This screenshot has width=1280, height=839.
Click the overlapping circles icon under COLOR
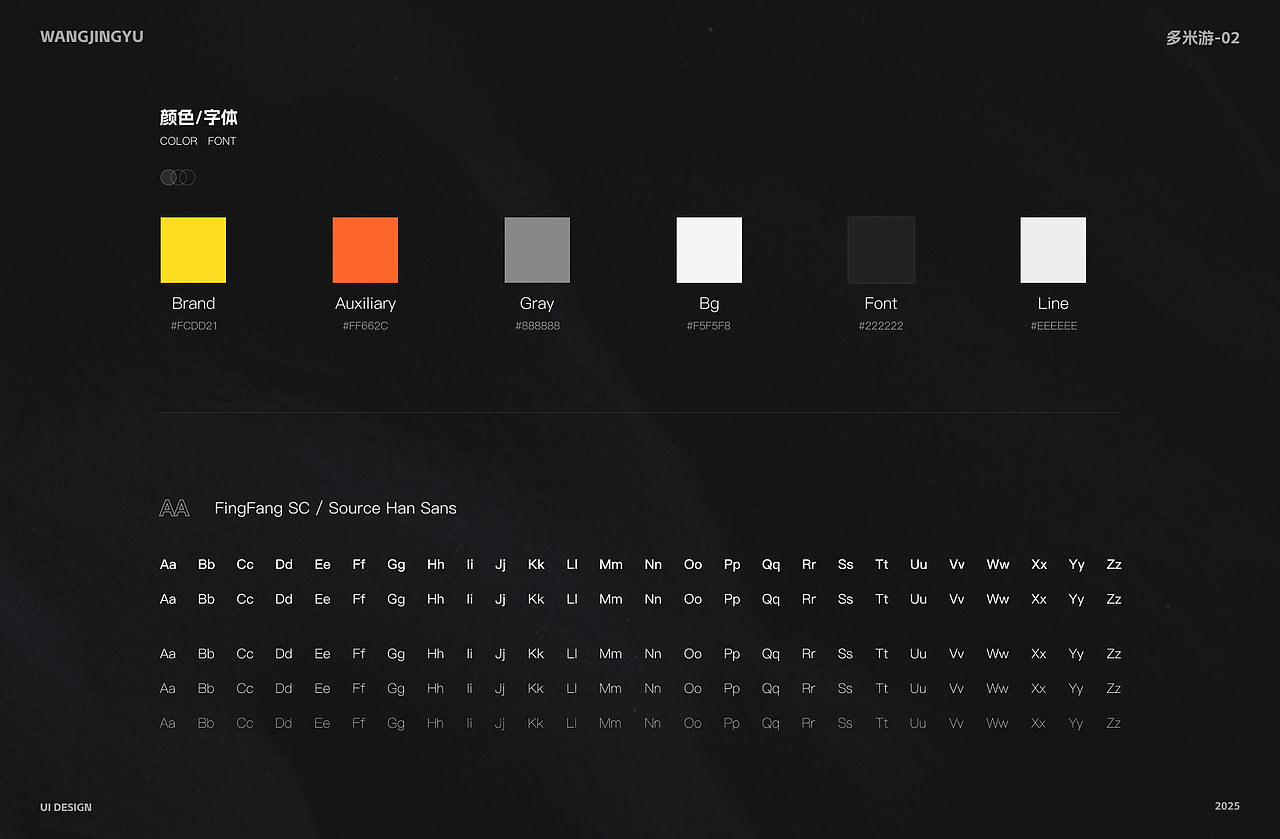tap(178, 177)
